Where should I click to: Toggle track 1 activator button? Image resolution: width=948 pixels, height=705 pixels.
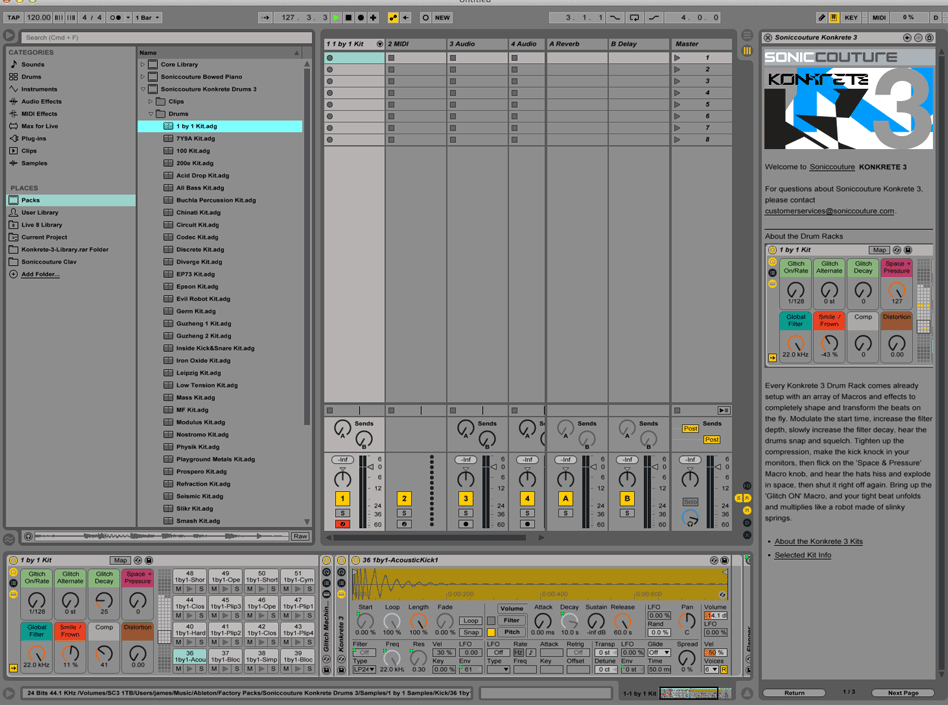tap(342, 499)
